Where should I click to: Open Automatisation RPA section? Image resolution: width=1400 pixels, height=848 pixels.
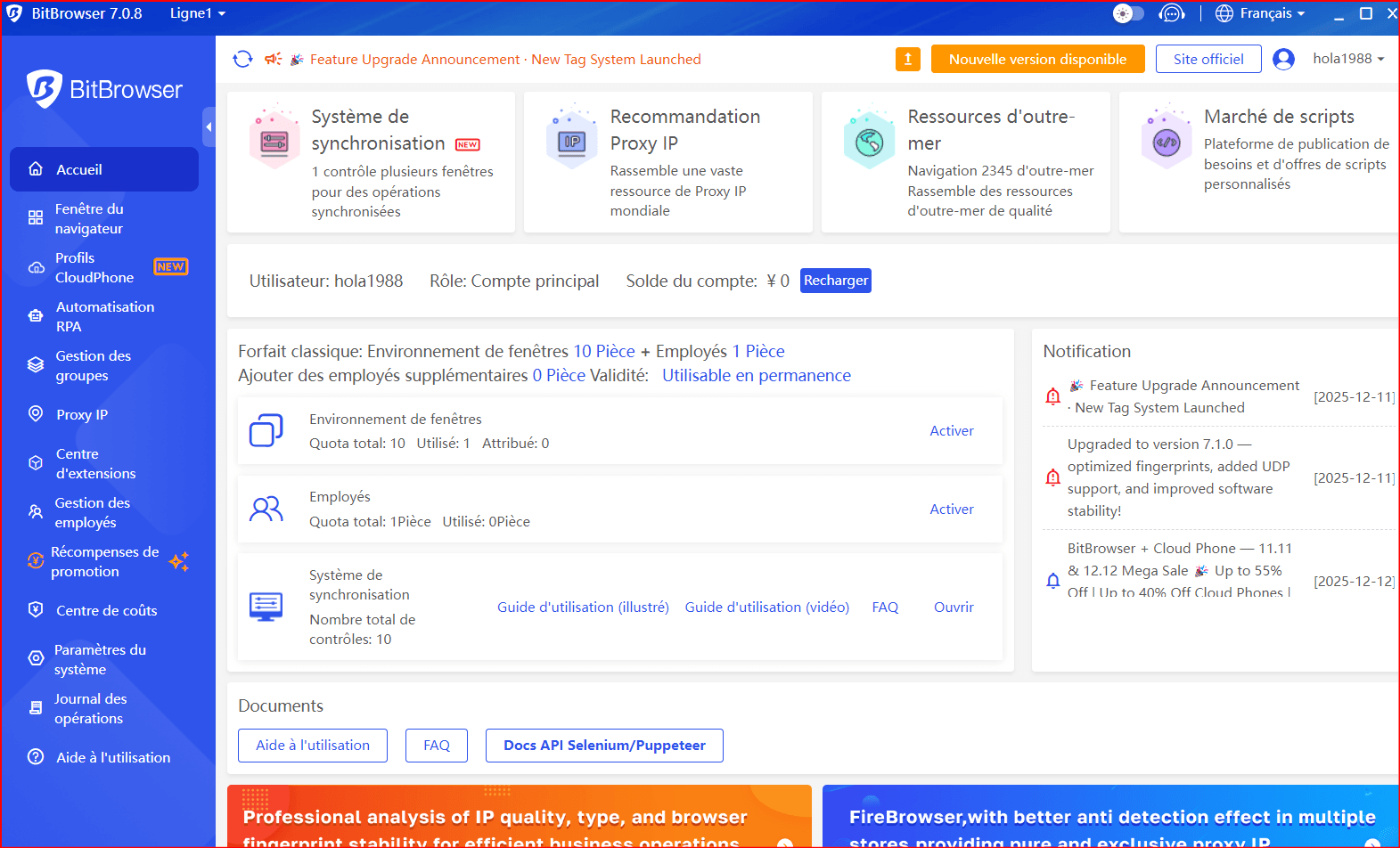point(104,316)
